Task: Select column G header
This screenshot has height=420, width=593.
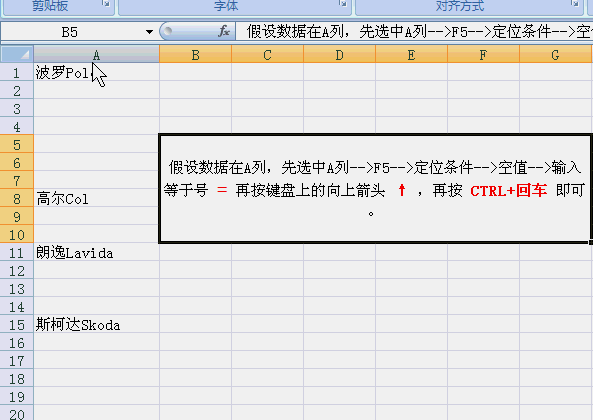Action: click(x=555, y=55)
